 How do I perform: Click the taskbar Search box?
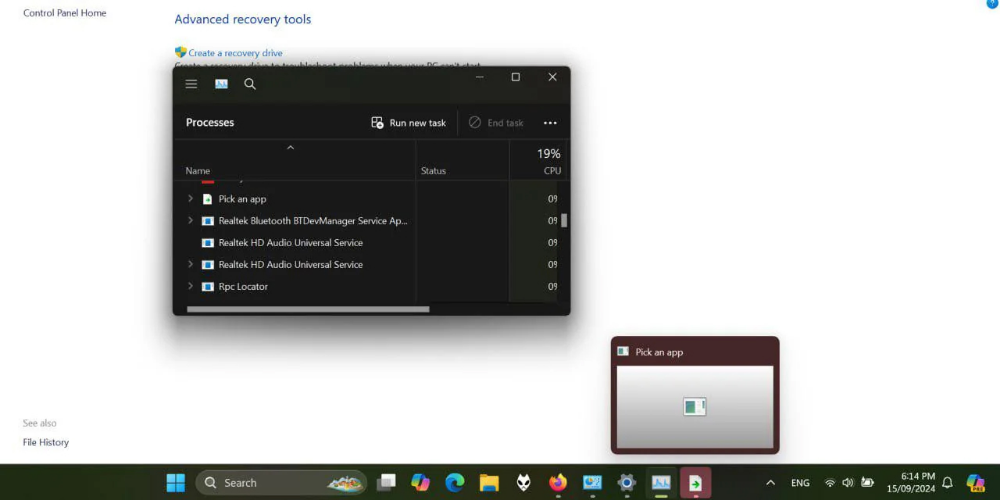281,483
